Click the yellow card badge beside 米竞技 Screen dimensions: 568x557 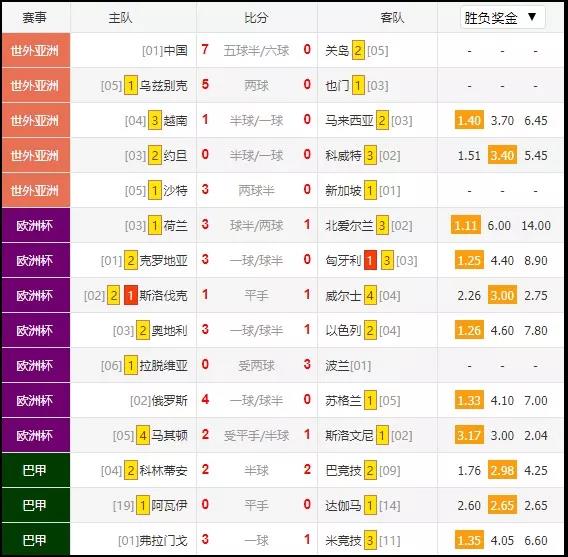pyautogui.click(x=370, y=540)
